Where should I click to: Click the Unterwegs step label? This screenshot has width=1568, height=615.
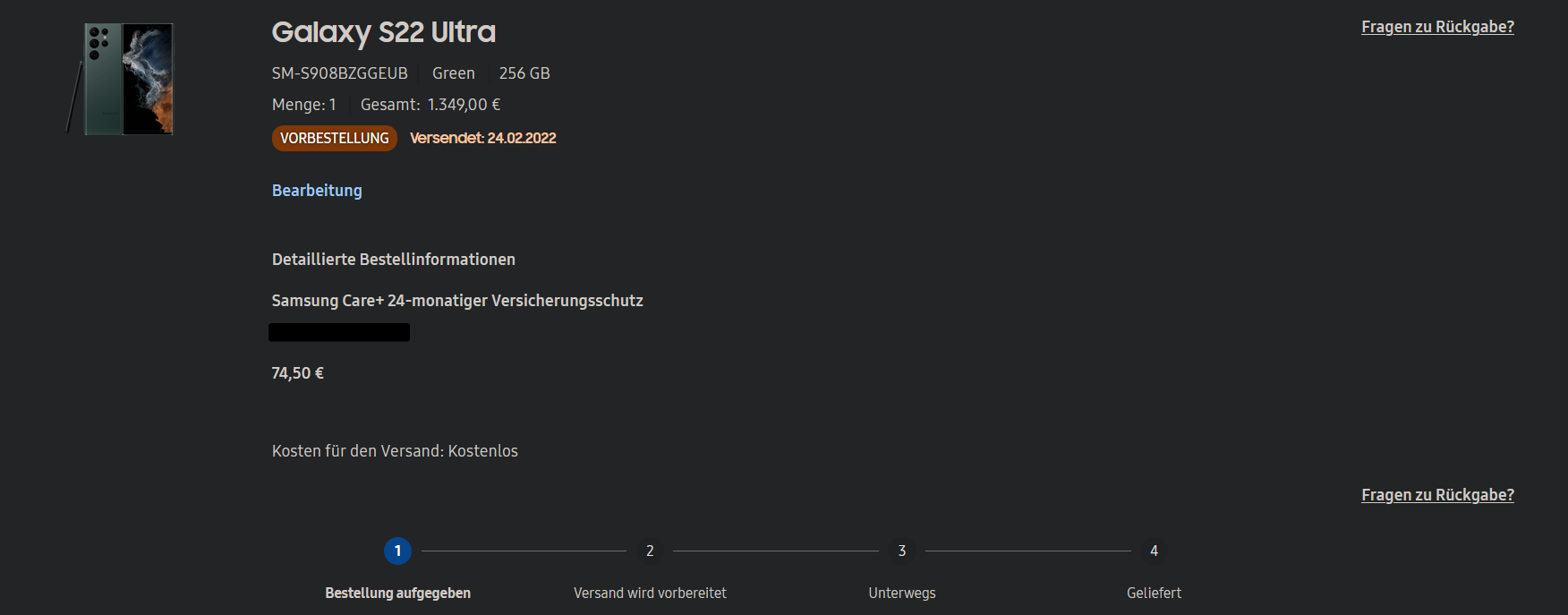(x=902, y=593)
